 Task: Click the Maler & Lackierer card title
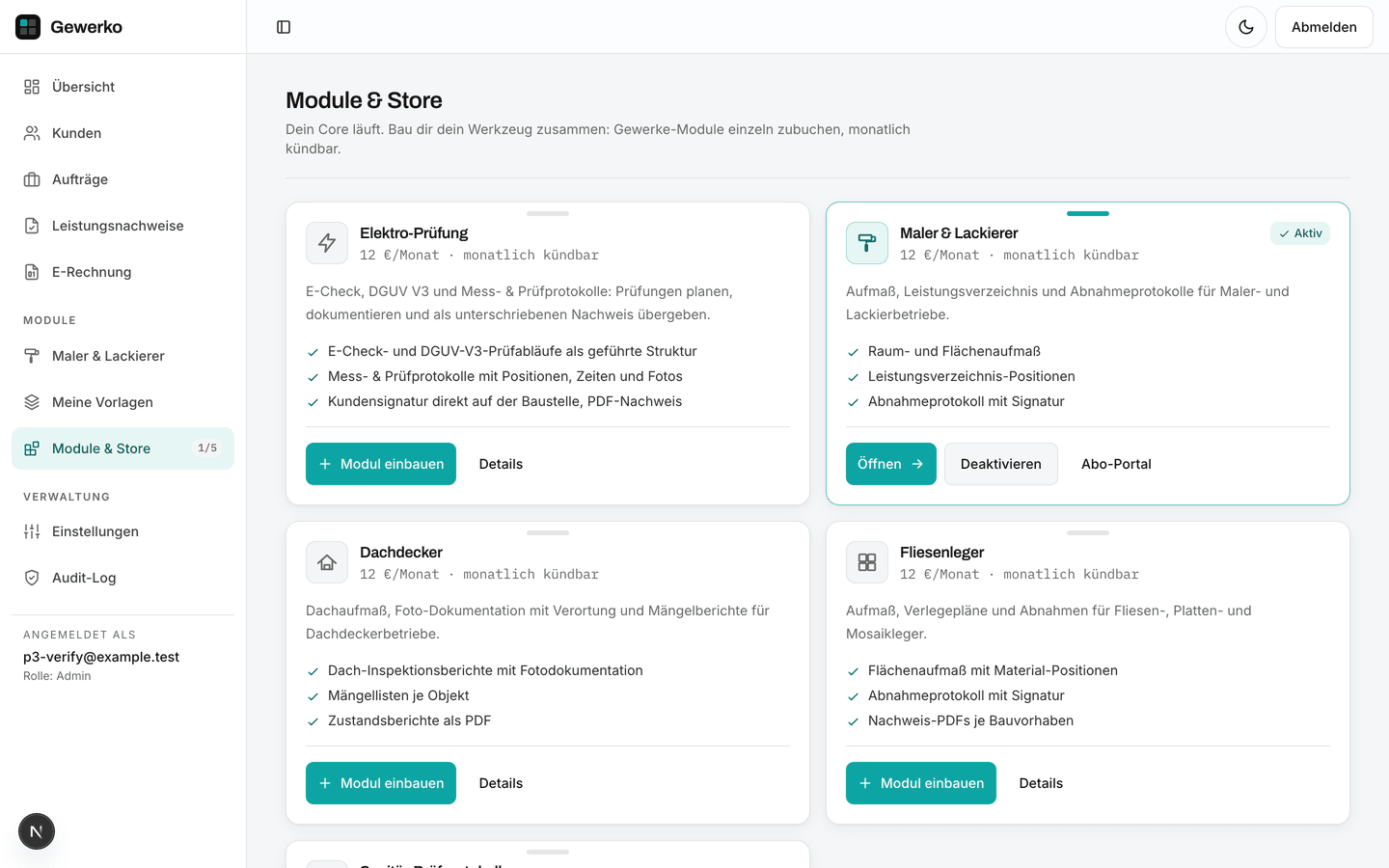tap(959, 233)
